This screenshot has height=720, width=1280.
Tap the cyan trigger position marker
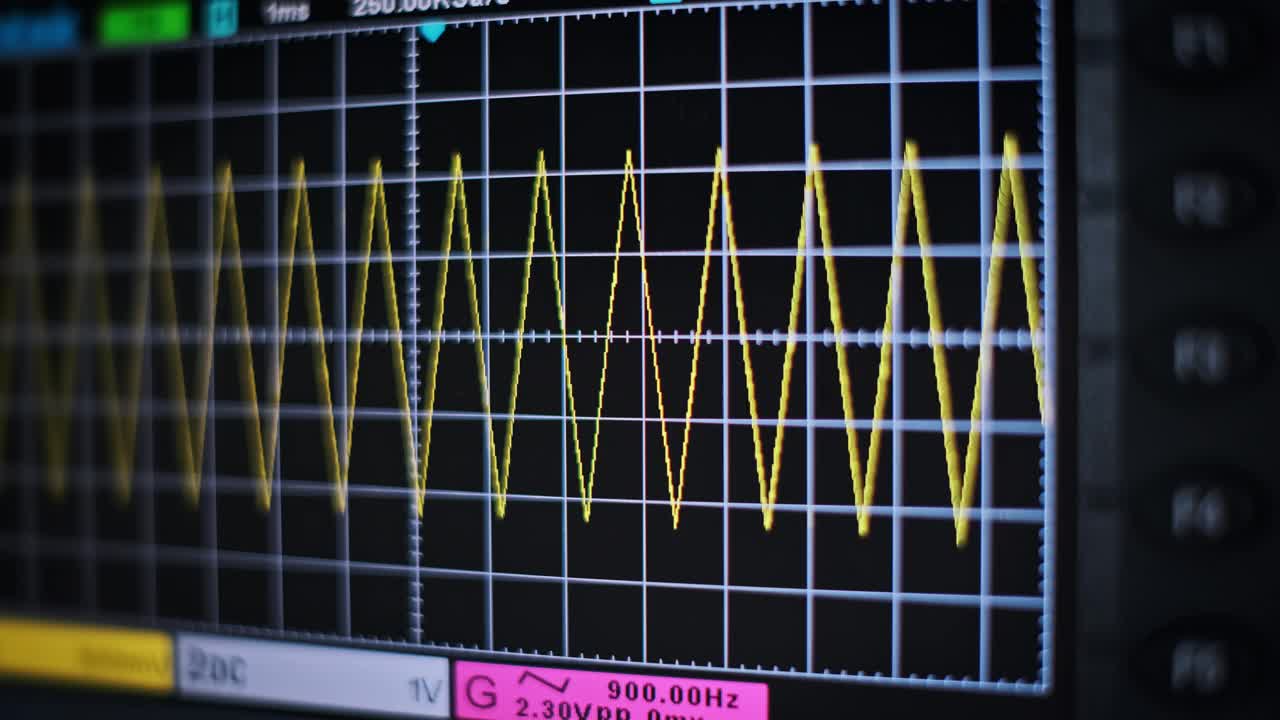pyautogui.click(x=431, y=32)
